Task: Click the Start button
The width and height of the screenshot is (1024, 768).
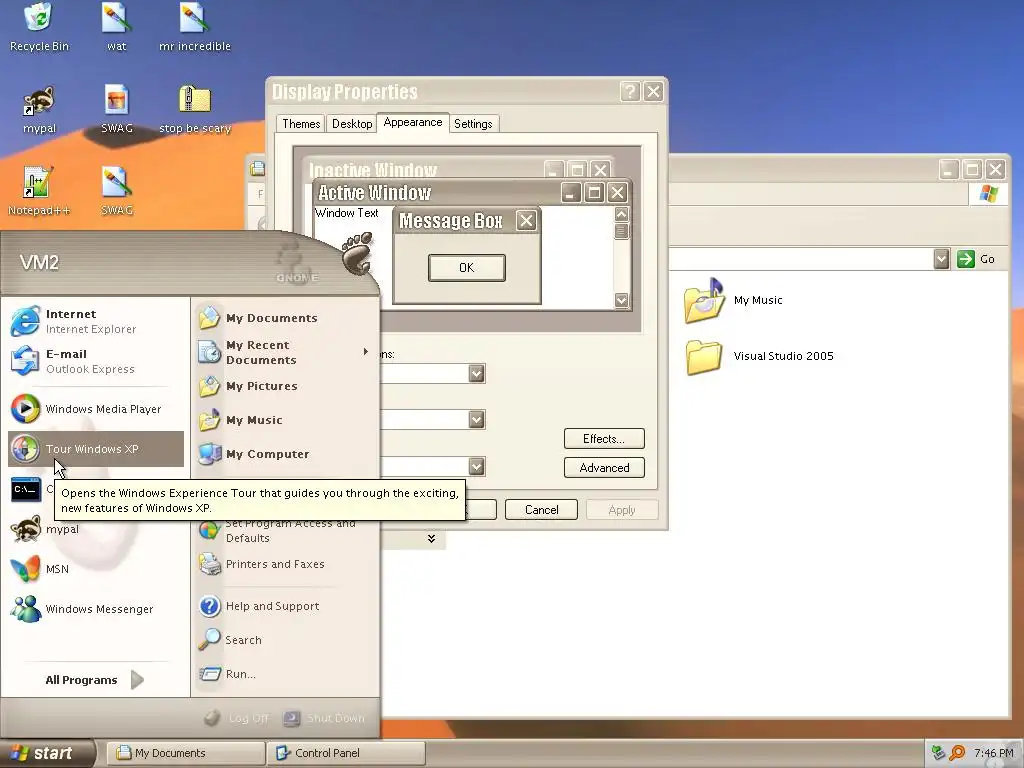Action: (x=47, y=753)
